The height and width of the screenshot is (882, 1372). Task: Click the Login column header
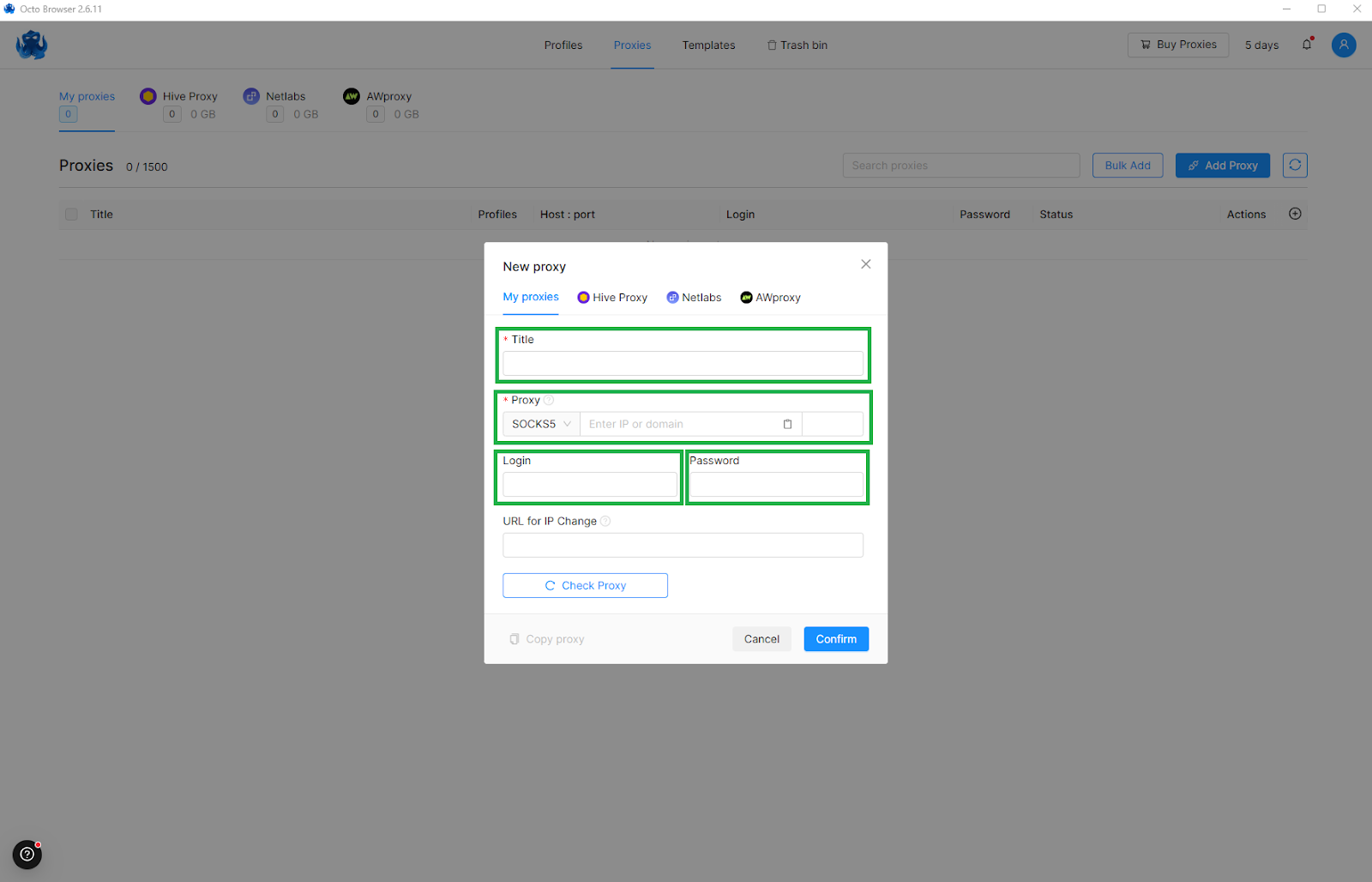pyautogui.click(x=740, y=214)
